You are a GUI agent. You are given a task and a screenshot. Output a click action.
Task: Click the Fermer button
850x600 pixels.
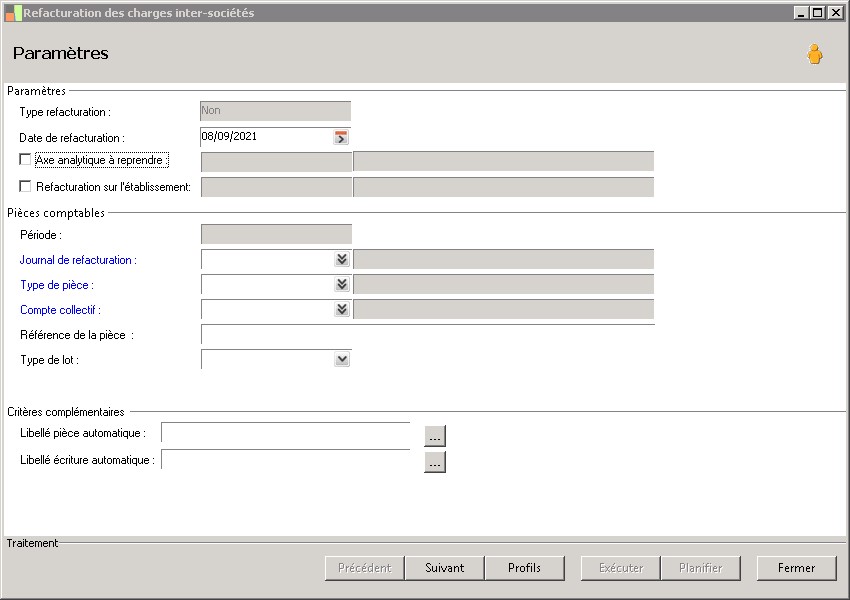tap(796, 568)
